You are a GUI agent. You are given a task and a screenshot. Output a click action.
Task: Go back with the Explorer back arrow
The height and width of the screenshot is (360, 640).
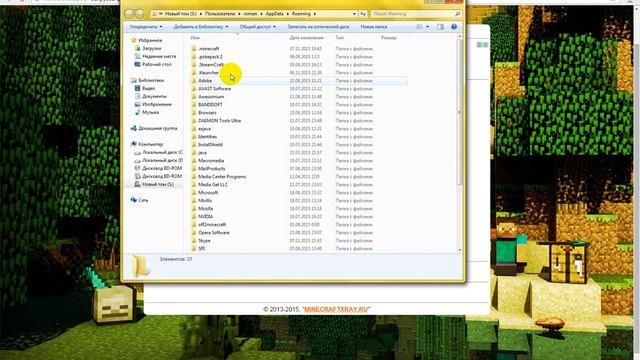[x=129, y=14]
